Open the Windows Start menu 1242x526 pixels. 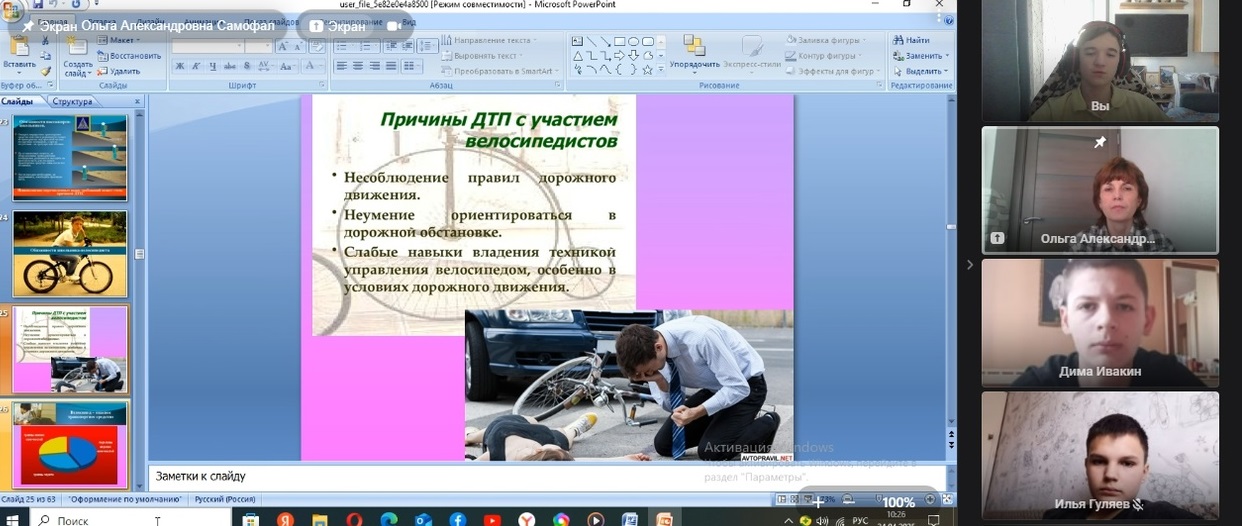(x=14, y=519)
